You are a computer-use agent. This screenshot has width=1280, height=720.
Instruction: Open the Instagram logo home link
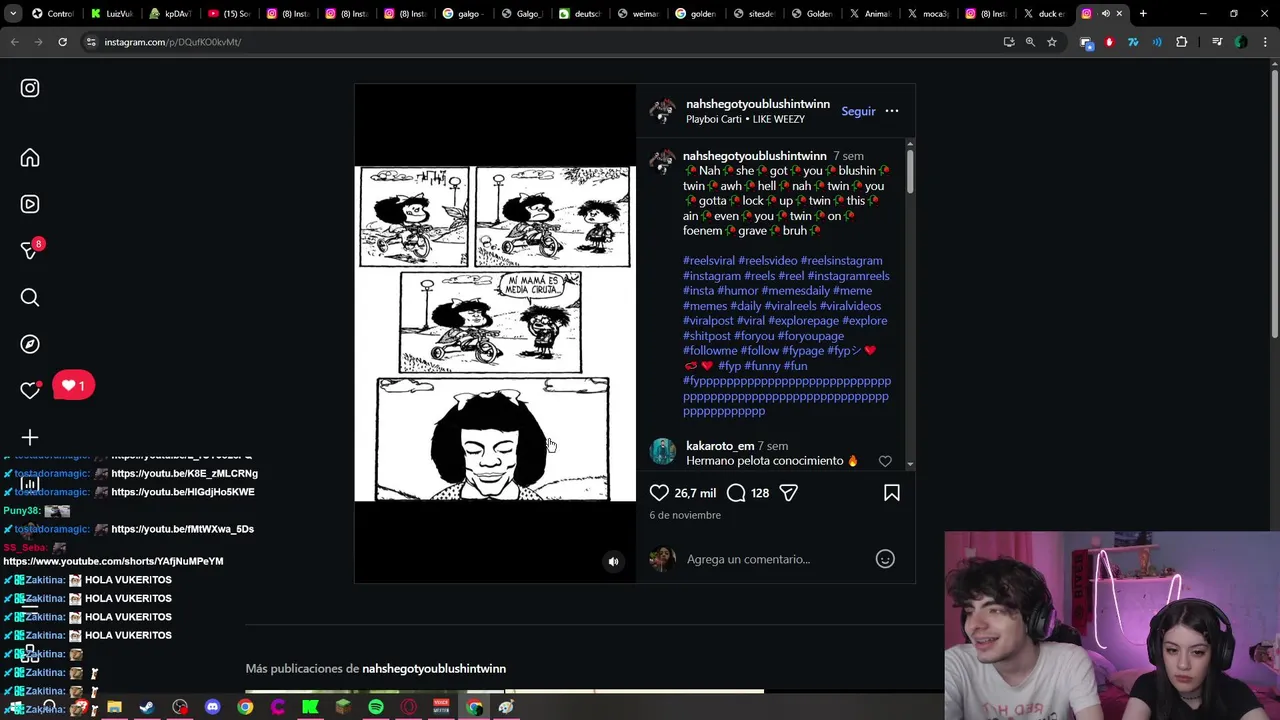tap(30, 88)
